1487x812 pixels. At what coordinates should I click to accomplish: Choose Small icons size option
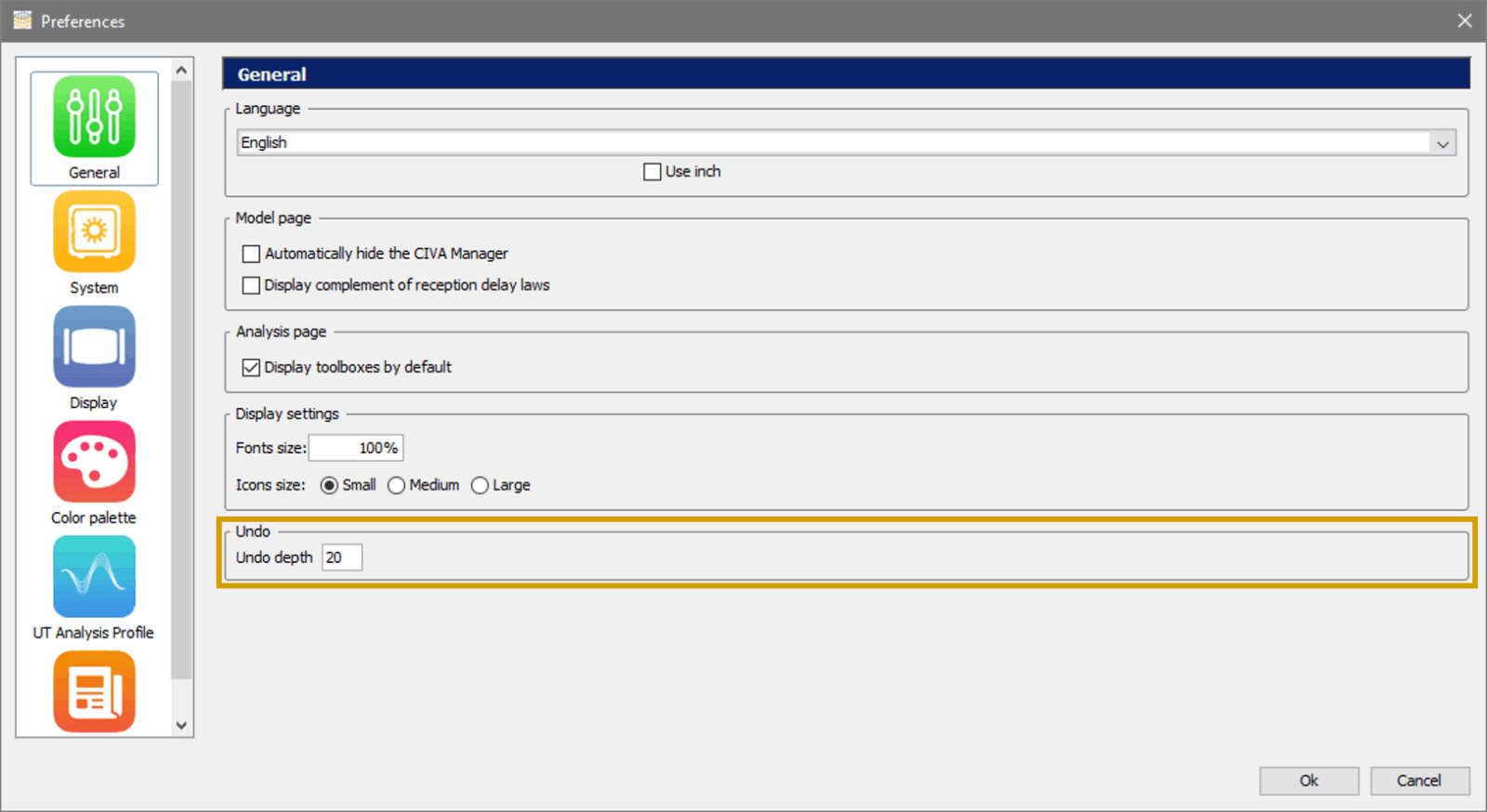pos(329,486)
